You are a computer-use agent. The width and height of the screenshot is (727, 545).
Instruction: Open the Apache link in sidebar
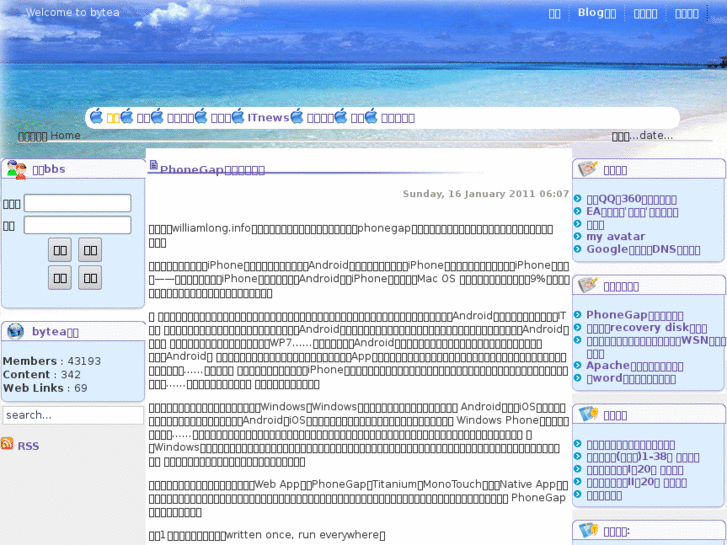pyautogui.click(x=634, y=366)
